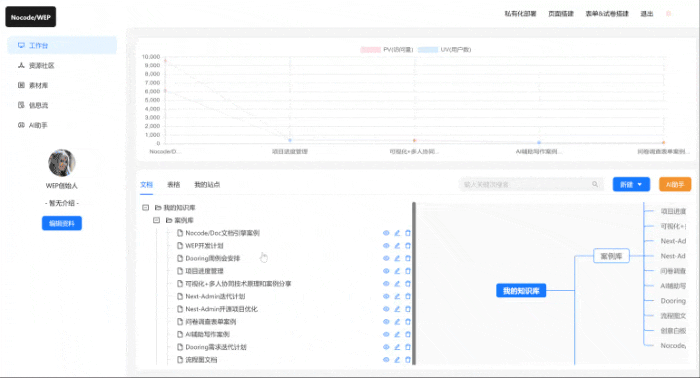The image size is (700, 378).
Task: Preview 项目进度管理 via eye icon
Action: point(386,271)
